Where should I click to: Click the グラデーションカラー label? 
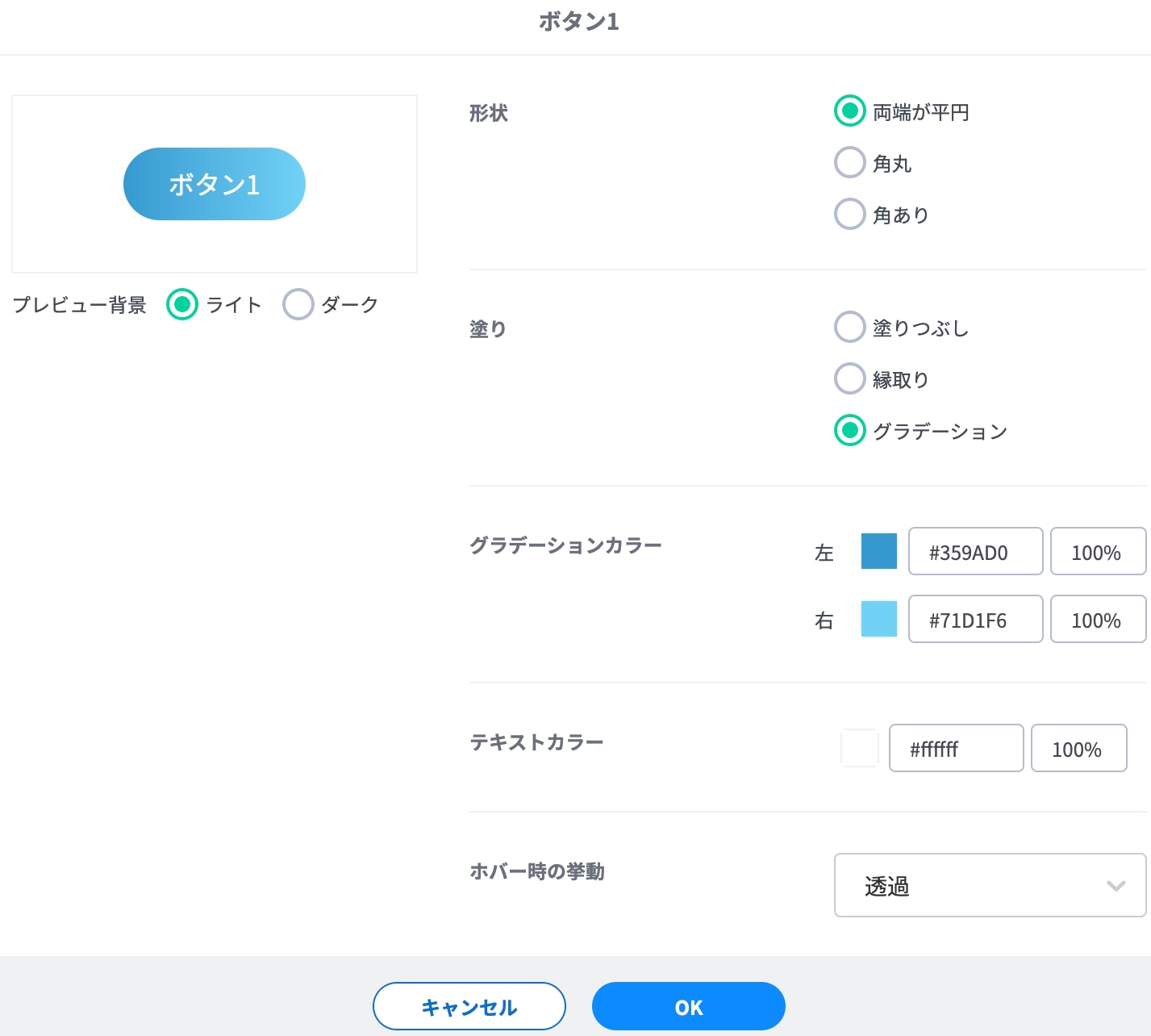point(565,545)
